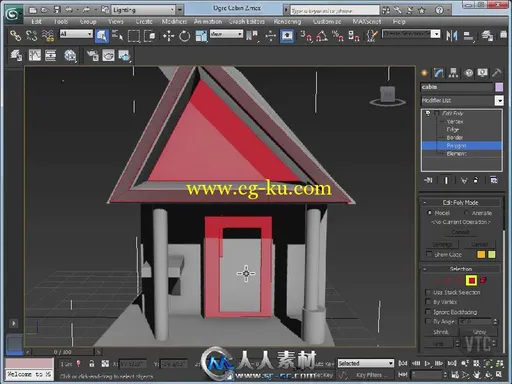The height and width of the screenshot is (384, 512).
Task: Click the Unlink Selection tool
Action: [x=32, y=36]
